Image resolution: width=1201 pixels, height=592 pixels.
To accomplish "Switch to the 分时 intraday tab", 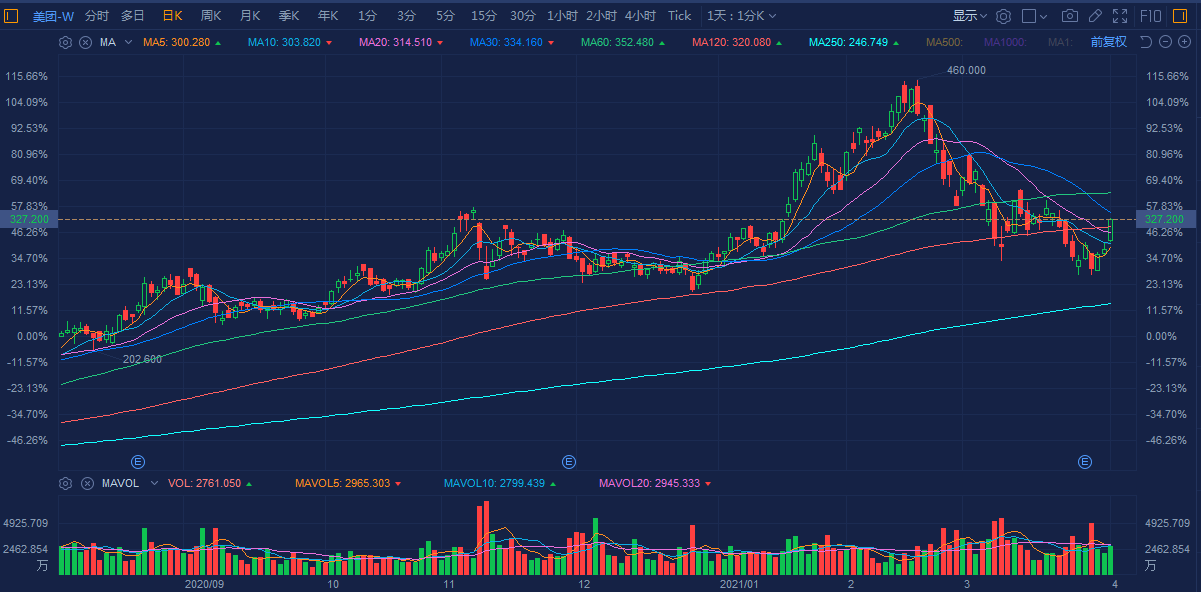I will (97, 16).
